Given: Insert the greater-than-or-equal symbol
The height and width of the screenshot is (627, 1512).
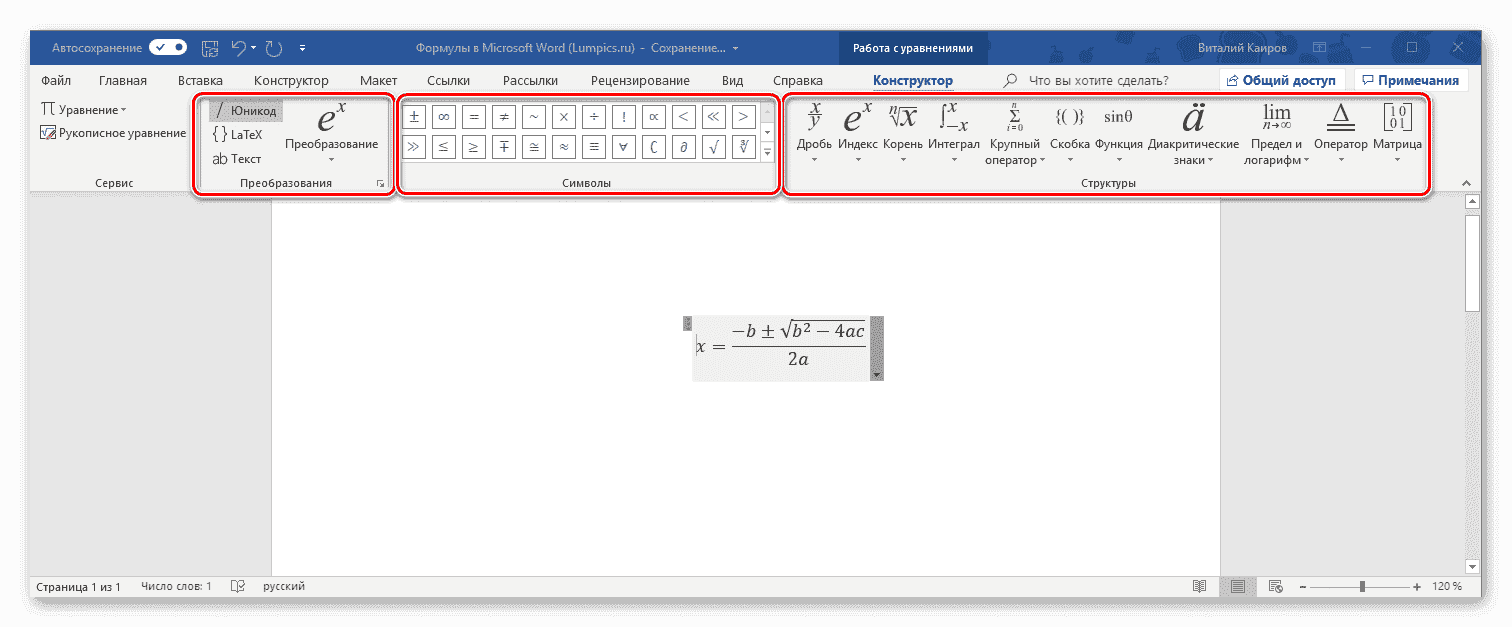Looking at the screenshot, I should tap(474, 148).
